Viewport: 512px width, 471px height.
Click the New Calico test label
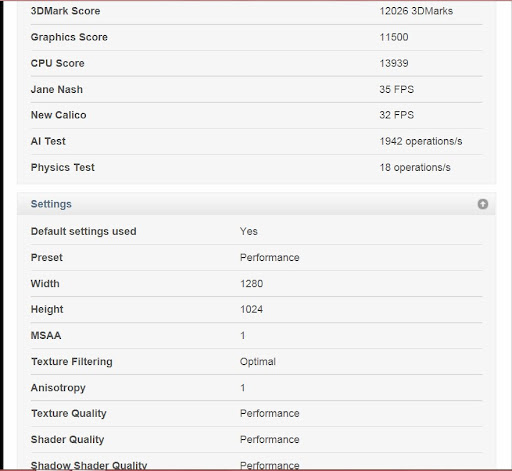pyautogui.click(x=59, y=115)
